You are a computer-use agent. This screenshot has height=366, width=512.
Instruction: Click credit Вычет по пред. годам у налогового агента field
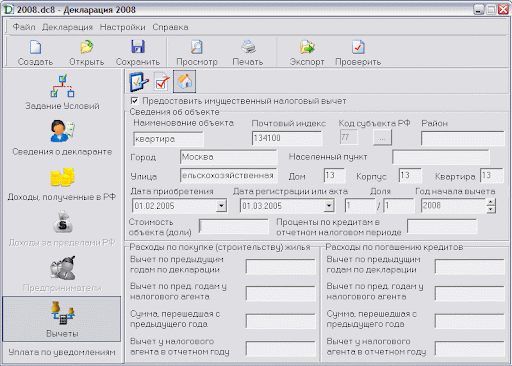(470, 294)
